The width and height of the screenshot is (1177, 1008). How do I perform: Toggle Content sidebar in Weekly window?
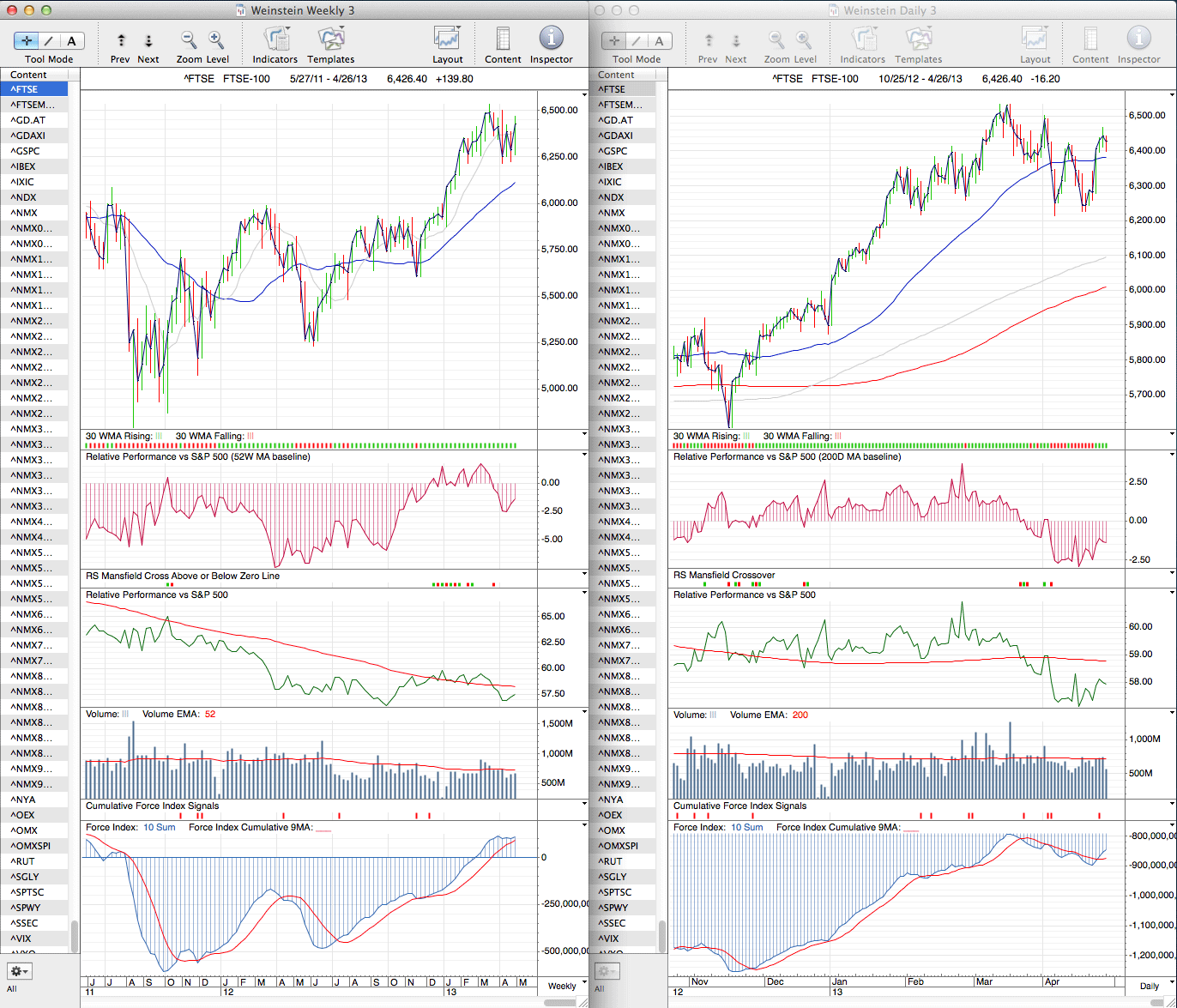[x=503, y=39]
